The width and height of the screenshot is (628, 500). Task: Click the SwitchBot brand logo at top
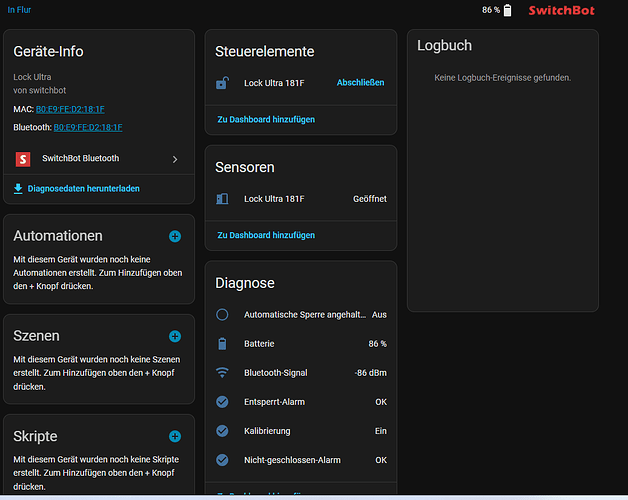coord(562,10)
